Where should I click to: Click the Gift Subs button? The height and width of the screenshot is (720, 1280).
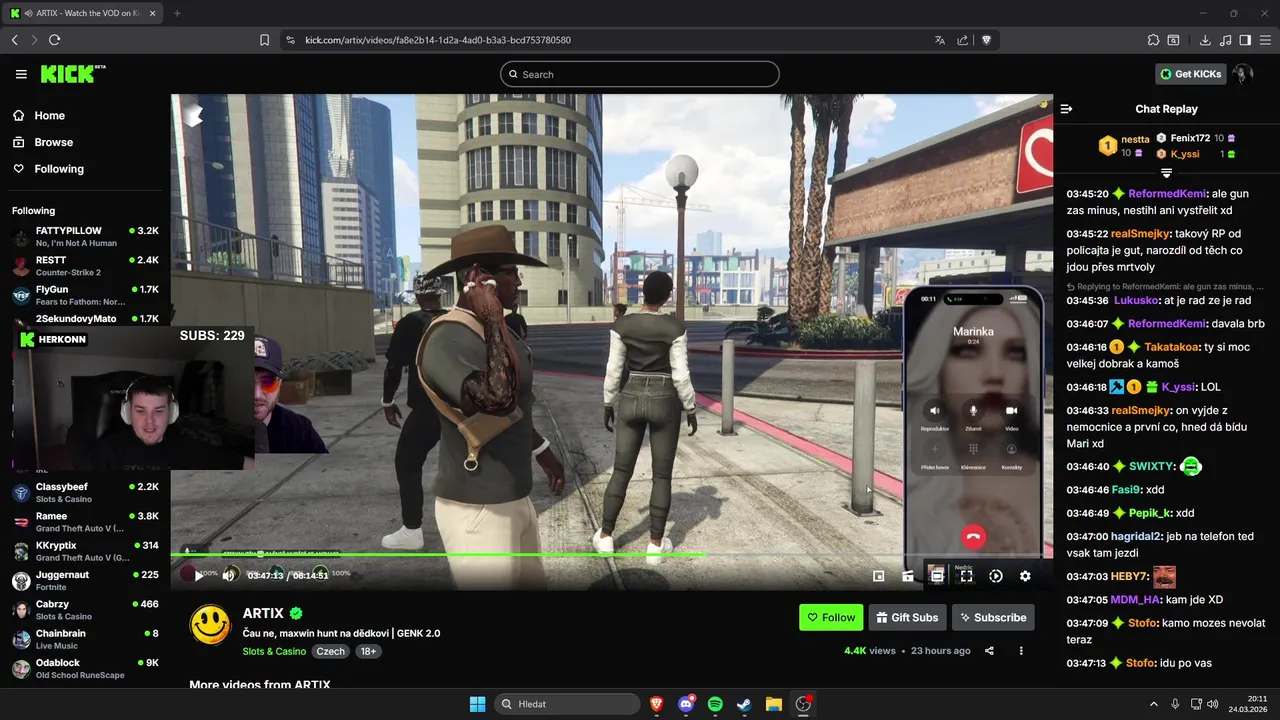coord(907,617)
